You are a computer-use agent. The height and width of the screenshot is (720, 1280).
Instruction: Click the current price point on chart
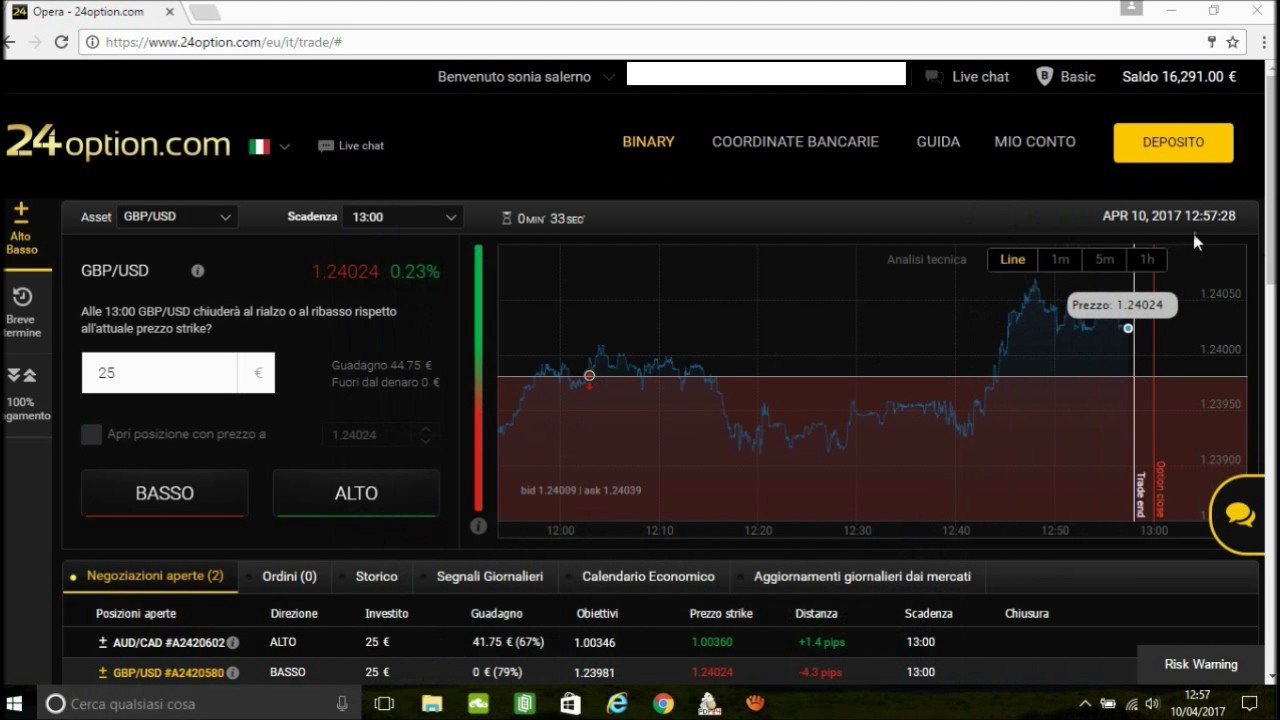click(x=1128, y=328)
